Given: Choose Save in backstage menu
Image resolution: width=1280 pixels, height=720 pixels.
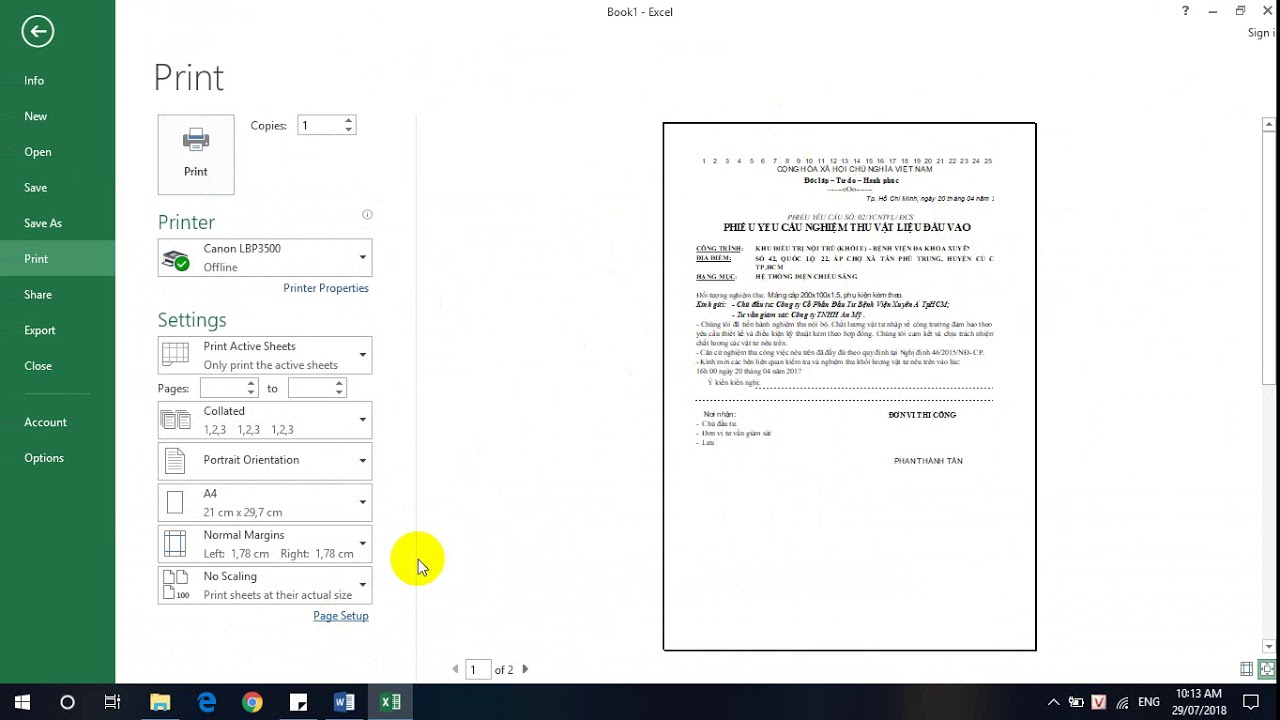Looking at the screenshot, I should coord(57,188).
